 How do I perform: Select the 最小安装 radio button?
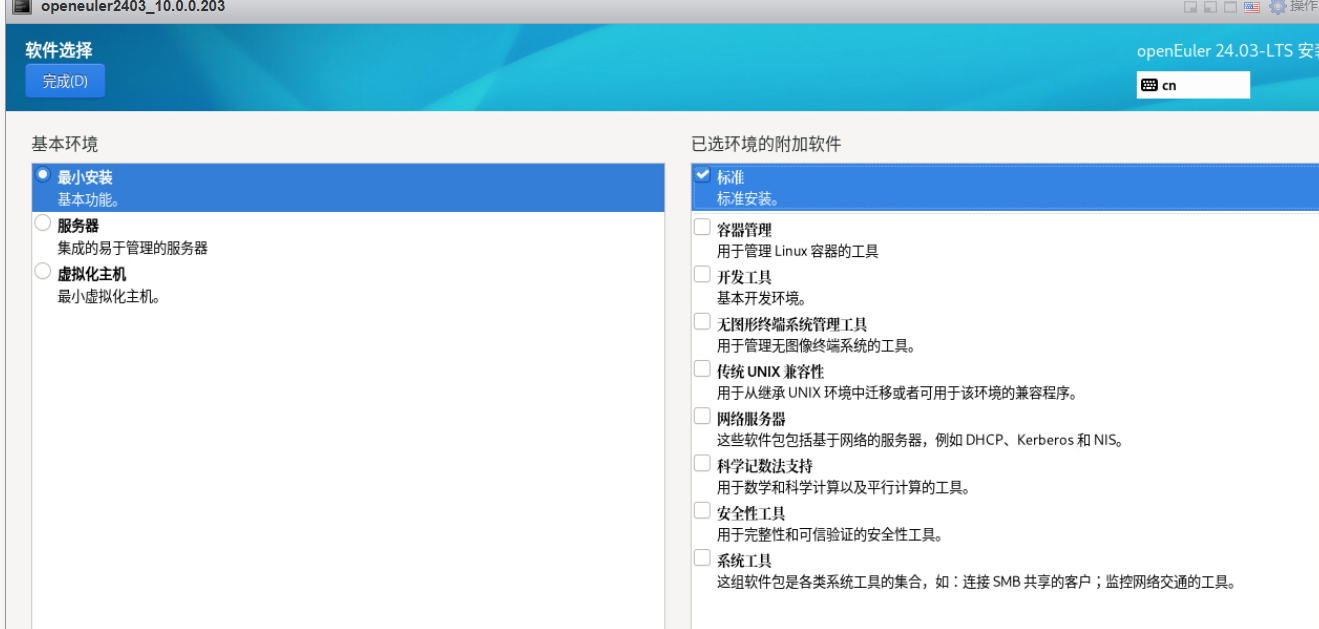pyautogui.click(x=43, y=174)
